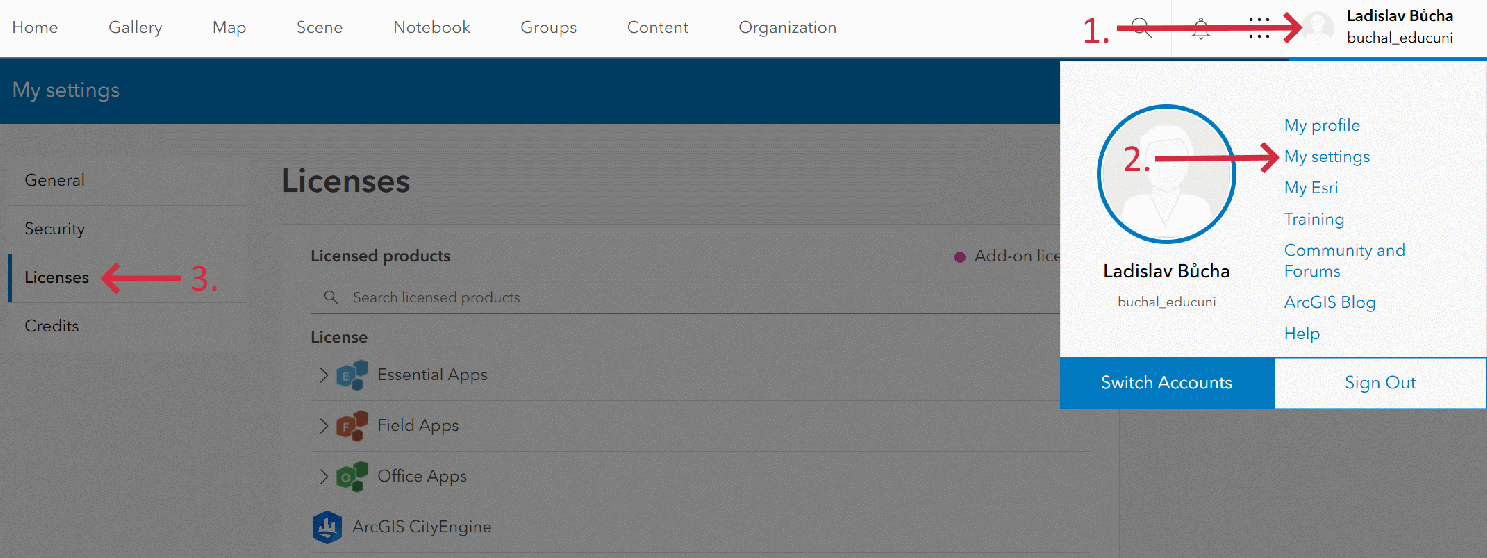The width and height of the screenshot is (1487, 558).
Task: Open the notifications bell icon
Action: pyautogui.click(x=1201, y=28)
